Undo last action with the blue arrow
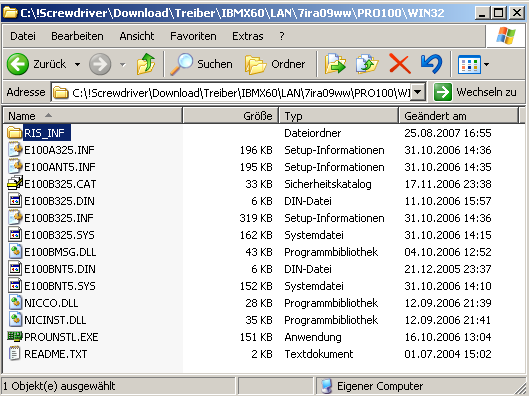 pyautogui.click(x=431, y=64)
